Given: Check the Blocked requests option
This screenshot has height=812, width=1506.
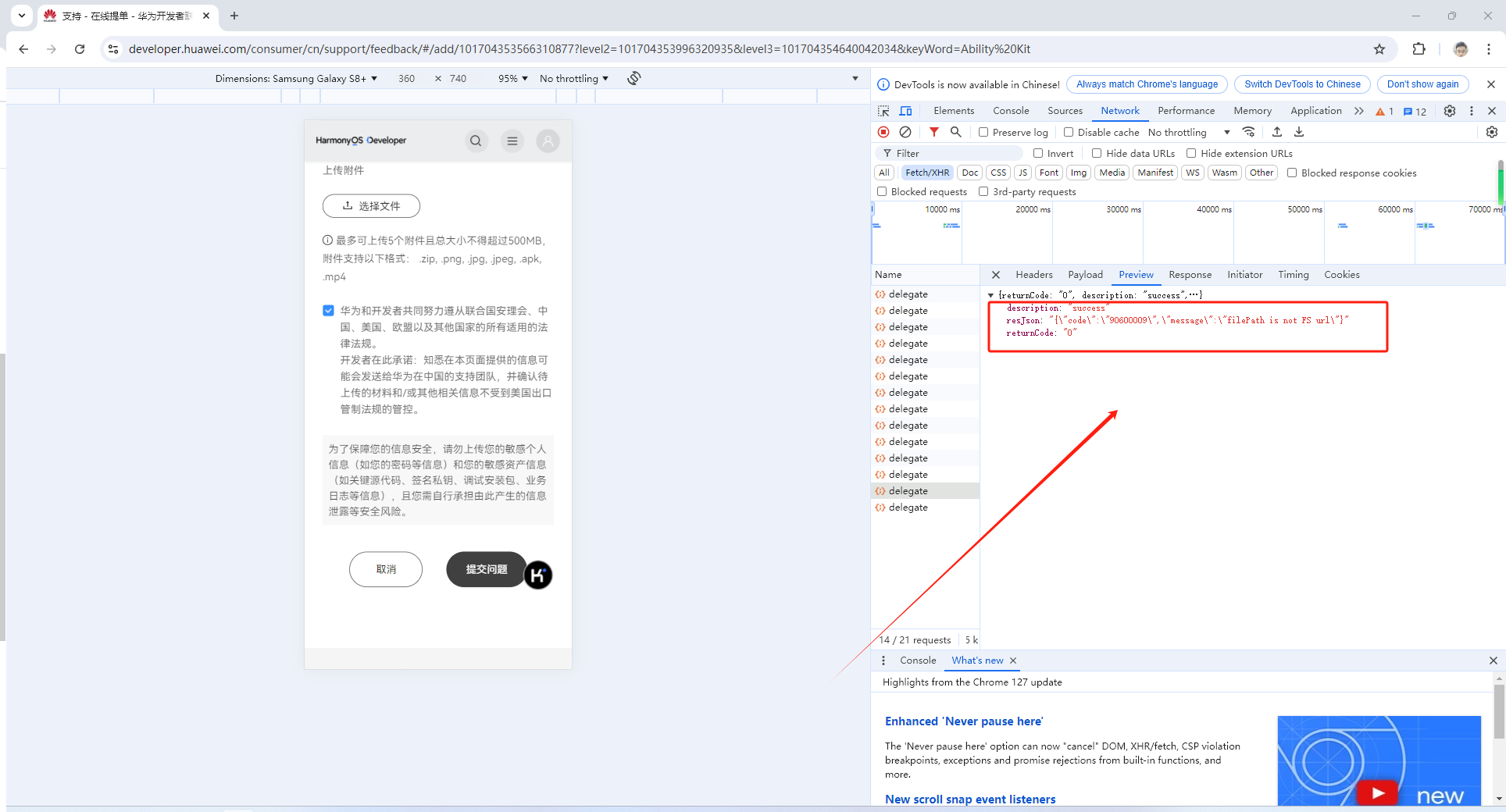Looking at the screenshot, I should point(882,191).
